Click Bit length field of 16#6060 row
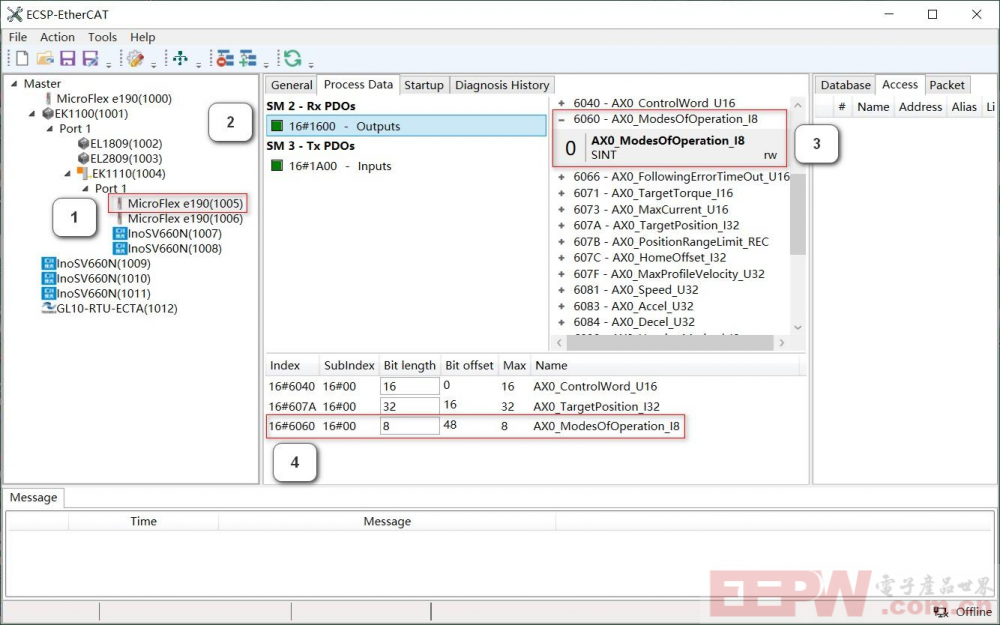Image resolution: width=1000 pixels, height=625 pixels. tap(409, 426)
